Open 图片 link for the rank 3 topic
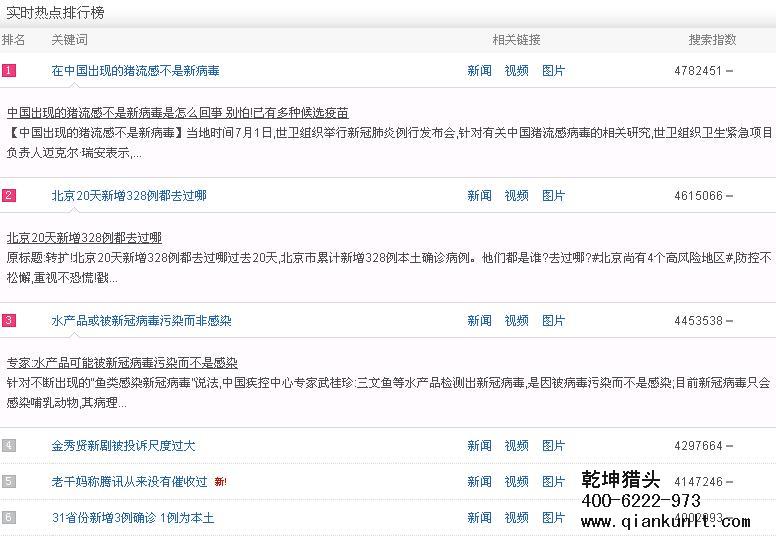The height and width of the screenshot is (546, 776). pos(553,321)
